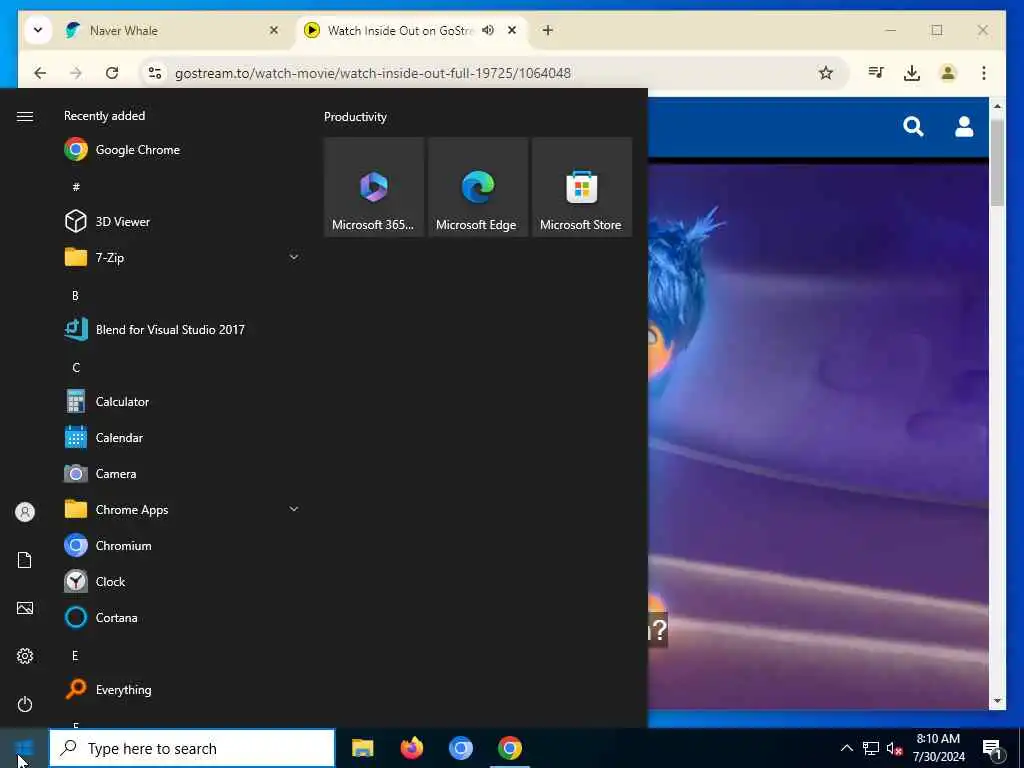
Task: Click the Power button in Start
Action: coord(25,704)
